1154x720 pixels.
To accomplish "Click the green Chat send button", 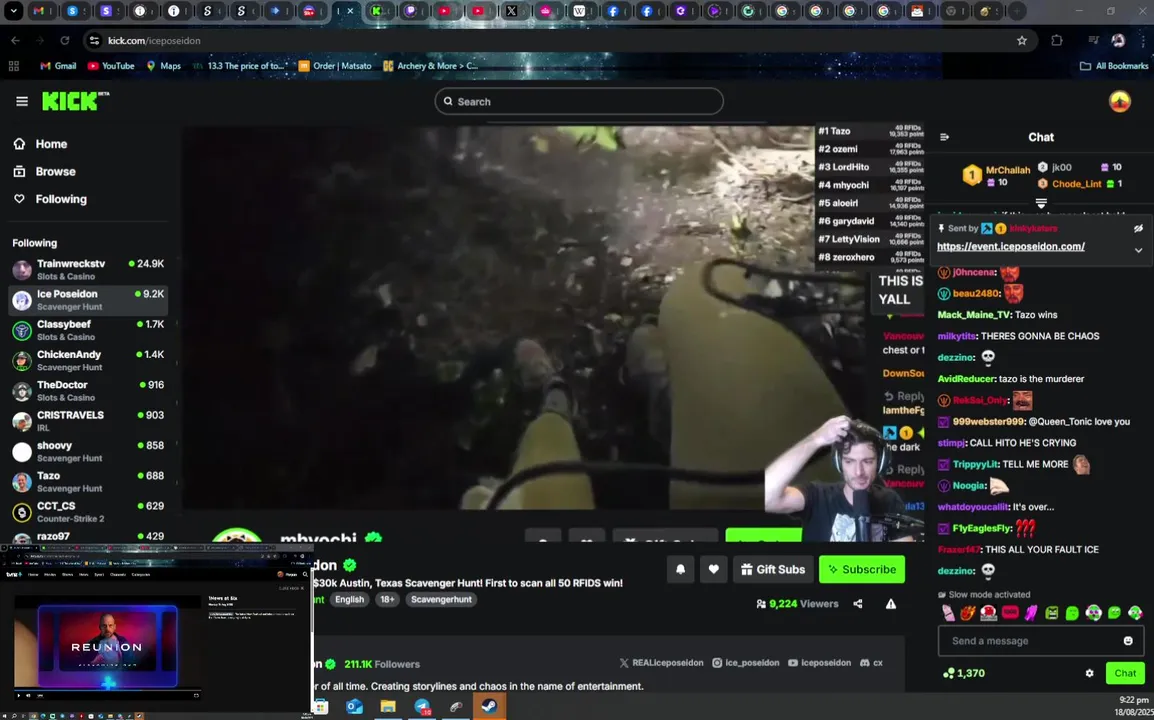I will click(1125, 673).
